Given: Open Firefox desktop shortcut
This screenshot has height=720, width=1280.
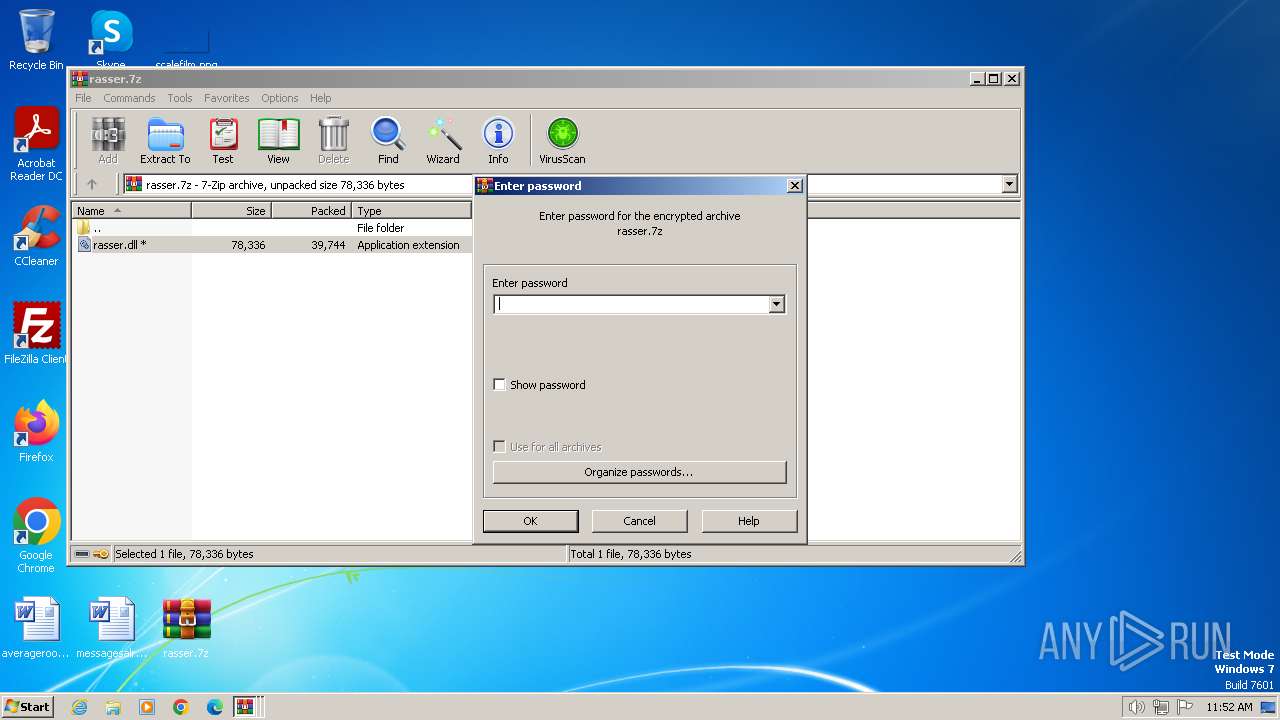Looking at the screenshot, I should coord(36,432).
